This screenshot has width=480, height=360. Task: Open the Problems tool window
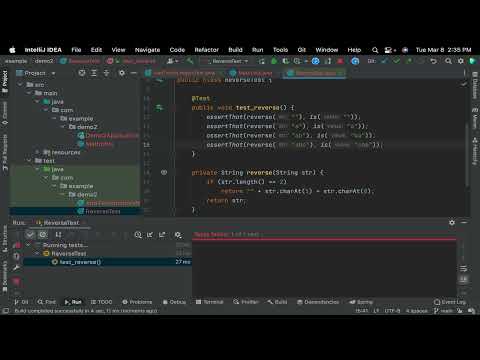pos(137,302)
